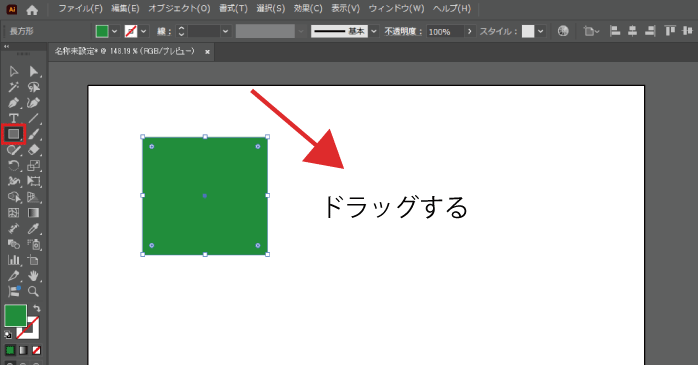The image size is (698, 365).
Task: Select the Eraser tool
Action: [33, 150]
